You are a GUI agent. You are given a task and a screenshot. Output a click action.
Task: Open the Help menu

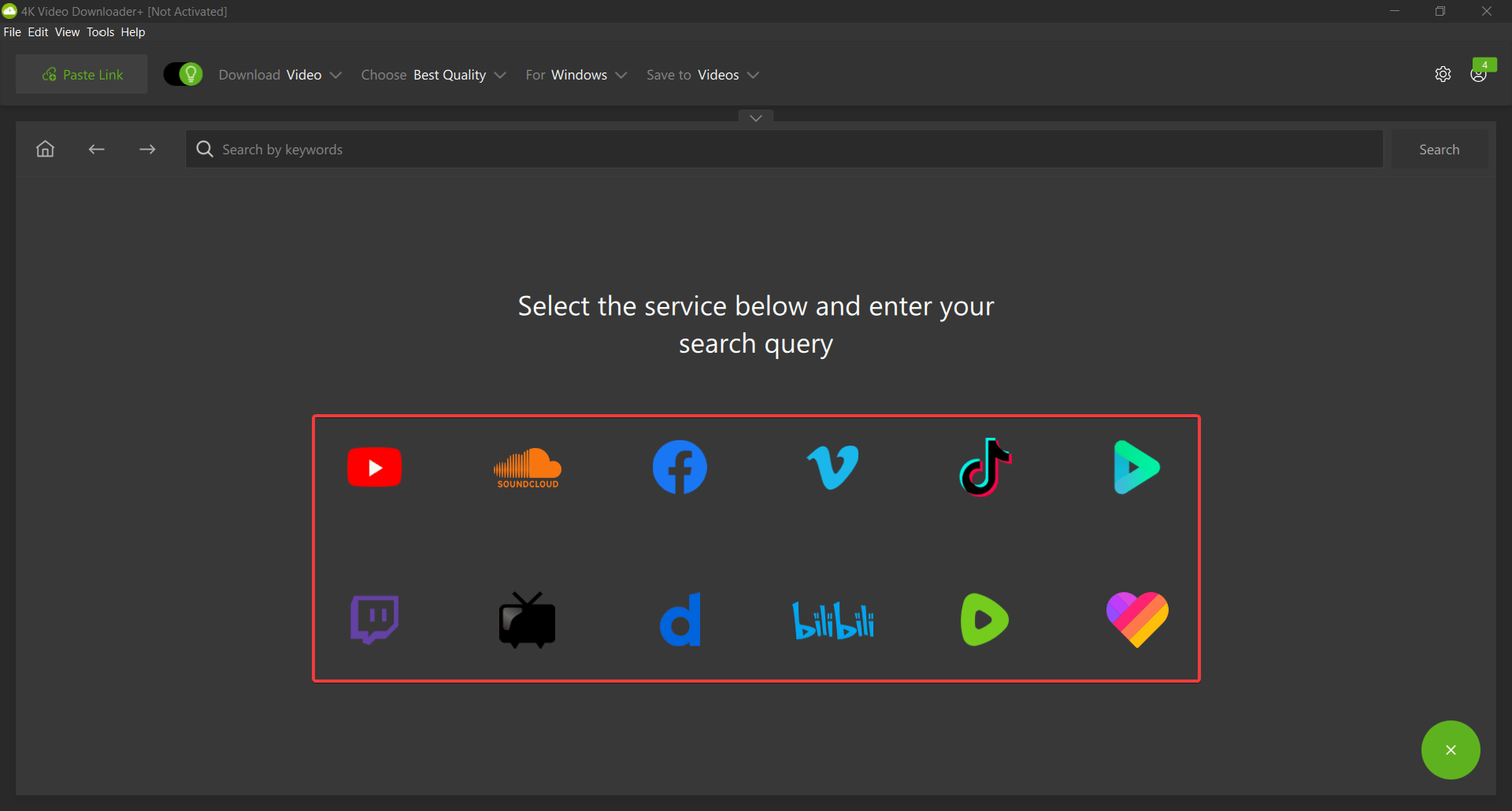tap(133, 31)
